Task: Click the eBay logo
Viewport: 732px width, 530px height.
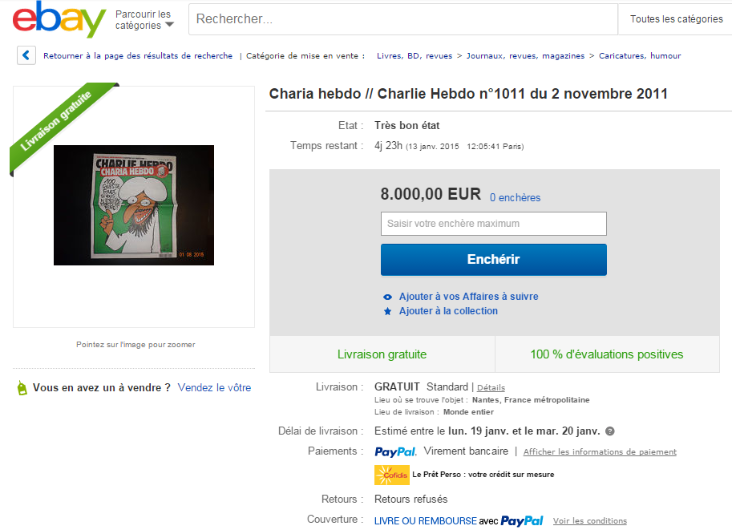Action: pos(59,19)
